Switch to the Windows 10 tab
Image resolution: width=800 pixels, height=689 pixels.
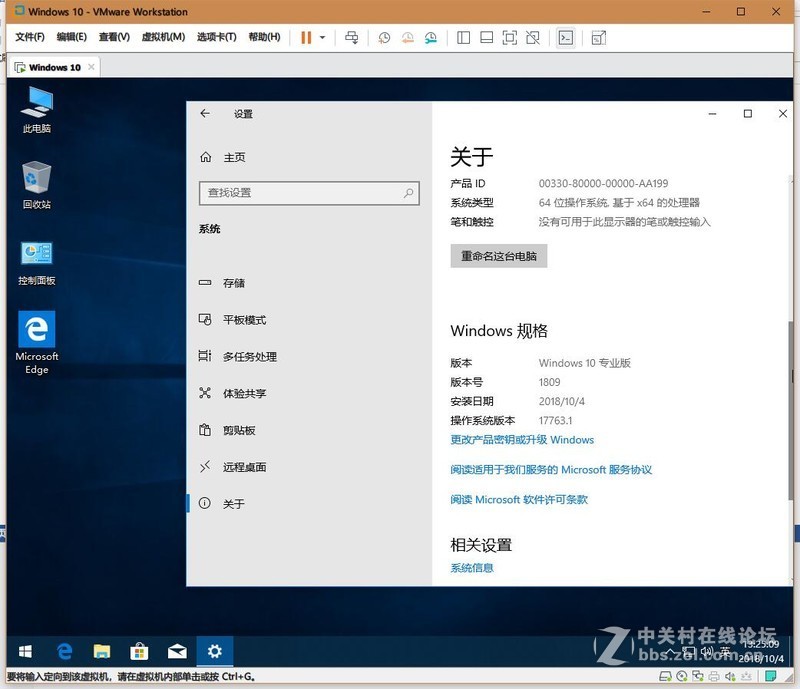[52, 67]
